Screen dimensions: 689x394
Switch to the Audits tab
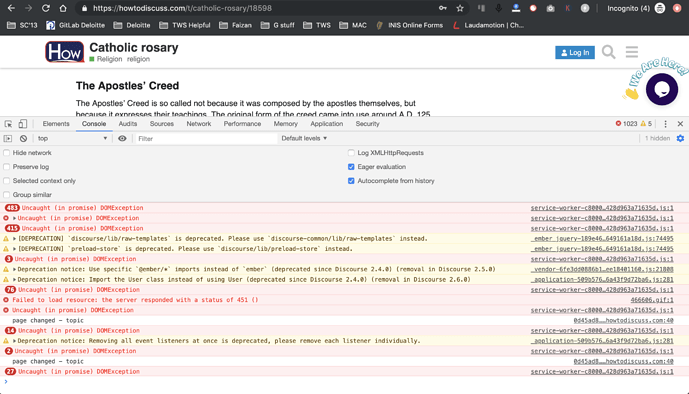[128, 124]
